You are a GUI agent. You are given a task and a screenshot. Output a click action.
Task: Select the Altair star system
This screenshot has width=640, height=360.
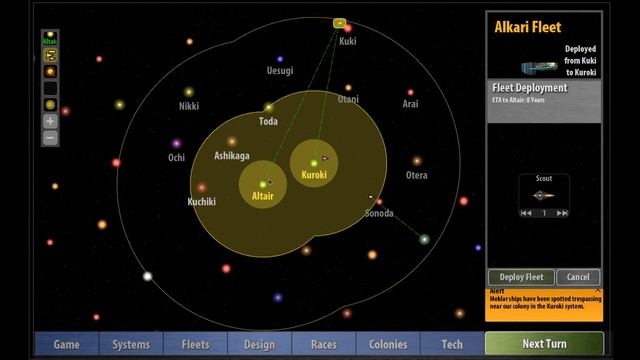point(262,185)
